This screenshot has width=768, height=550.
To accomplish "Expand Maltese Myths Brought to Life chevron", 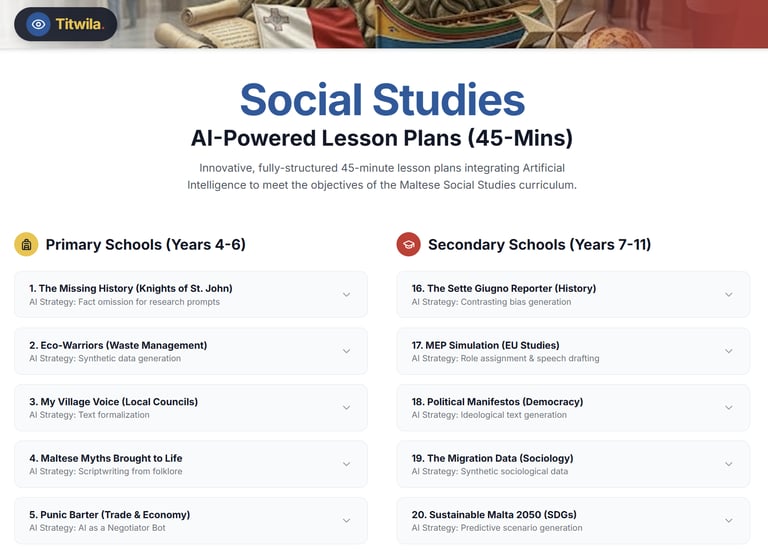I will click(x=346, y=464).
